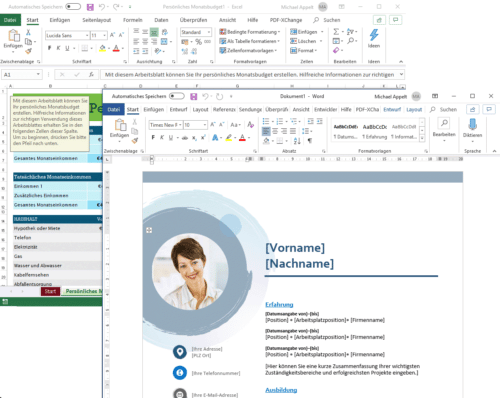The height and width of the screenshot is (398, 500).
Task: Click text highlight color in Word
Action: pos(229,137)
